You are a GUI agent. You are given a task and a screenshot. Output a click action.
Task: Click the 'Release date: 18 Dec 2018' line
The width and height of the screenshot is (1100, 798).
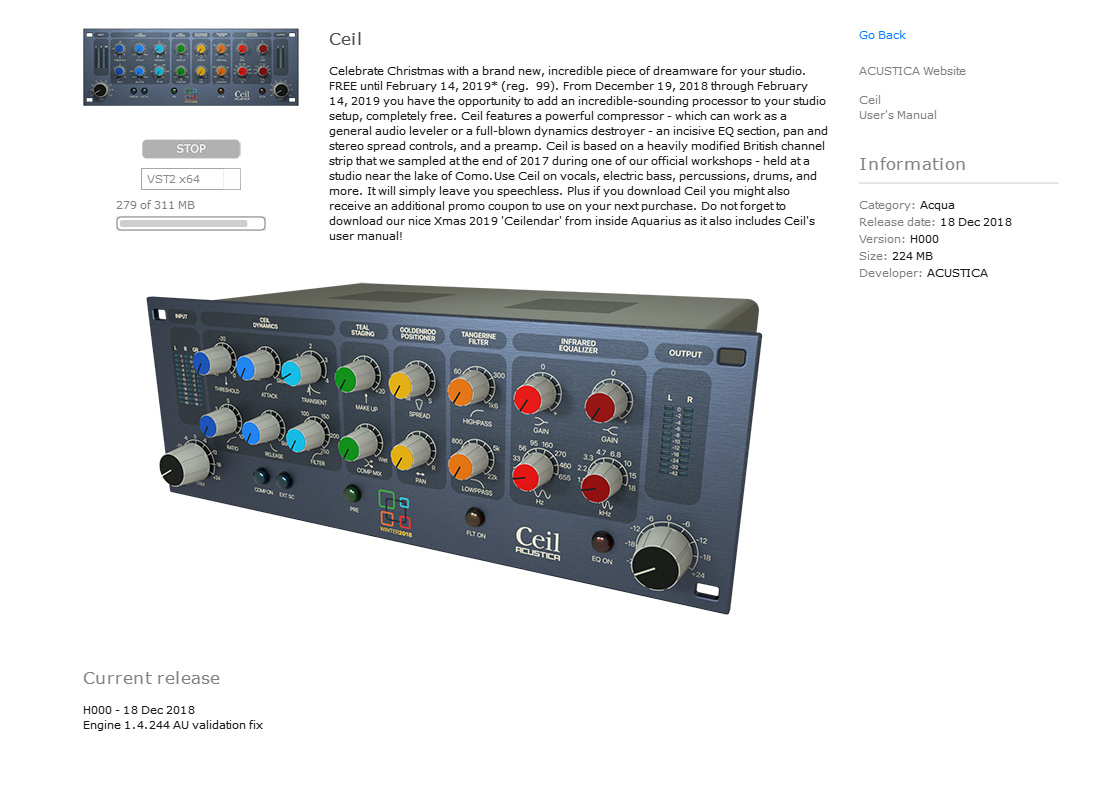[935, 222]
